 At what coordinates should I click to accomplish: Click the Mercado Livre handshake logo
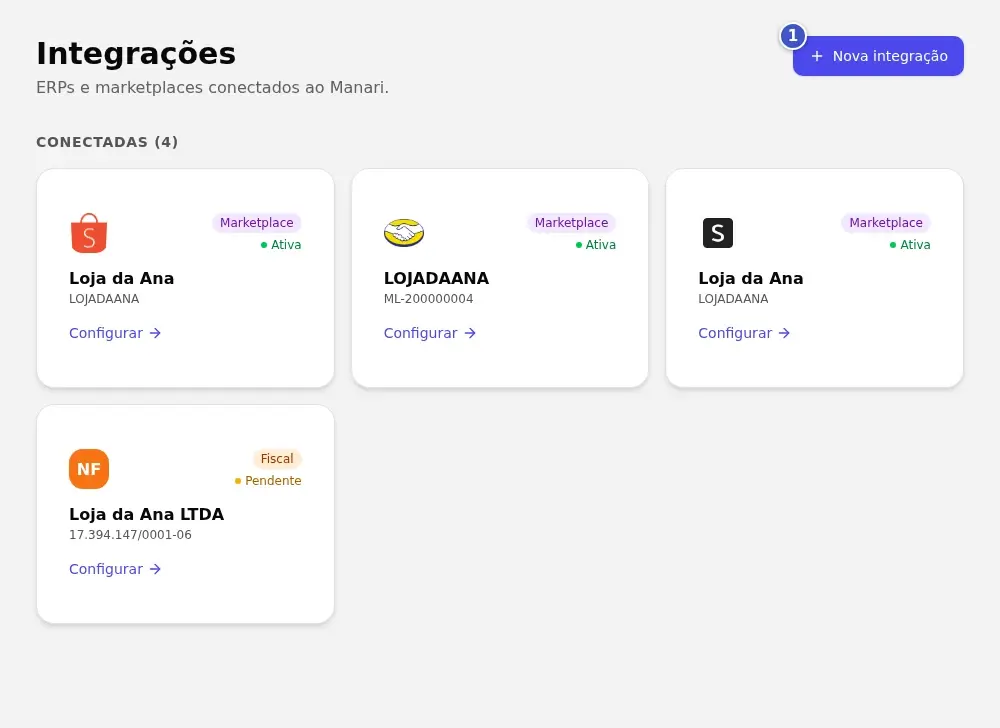pos(404,233)
